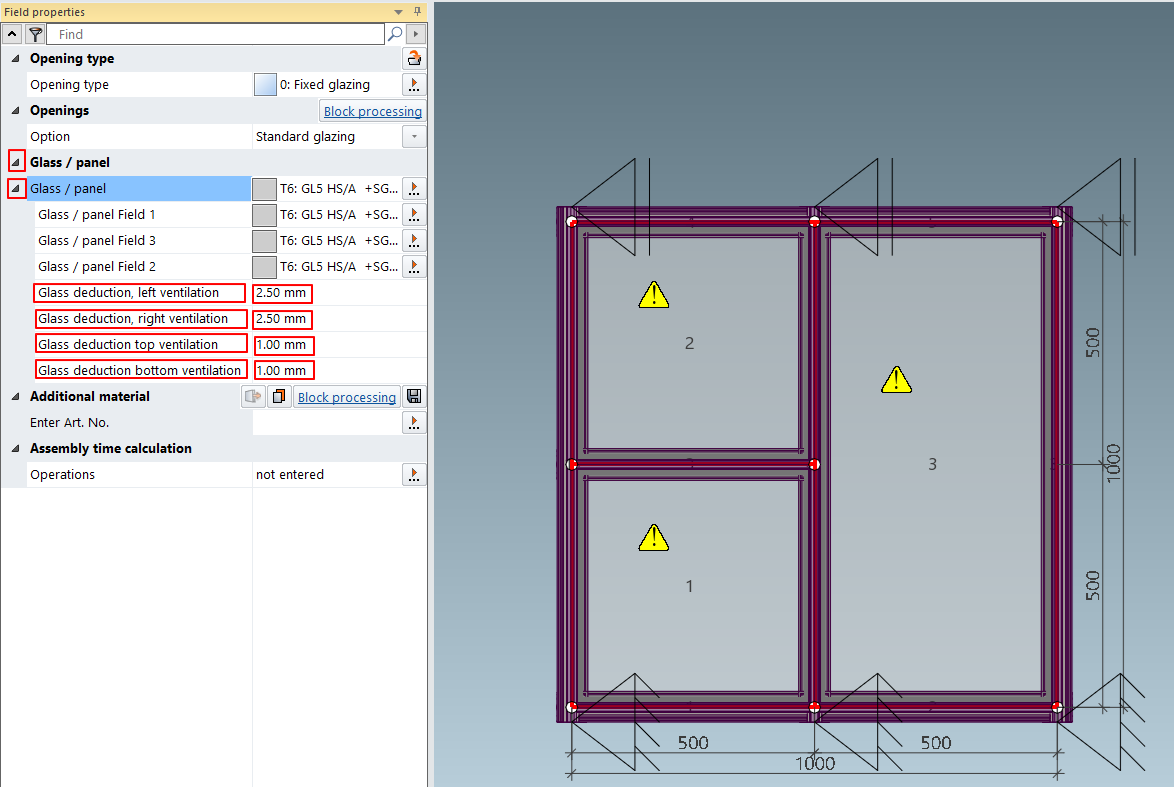Pin the Field properties panel

tap(417, 12)
